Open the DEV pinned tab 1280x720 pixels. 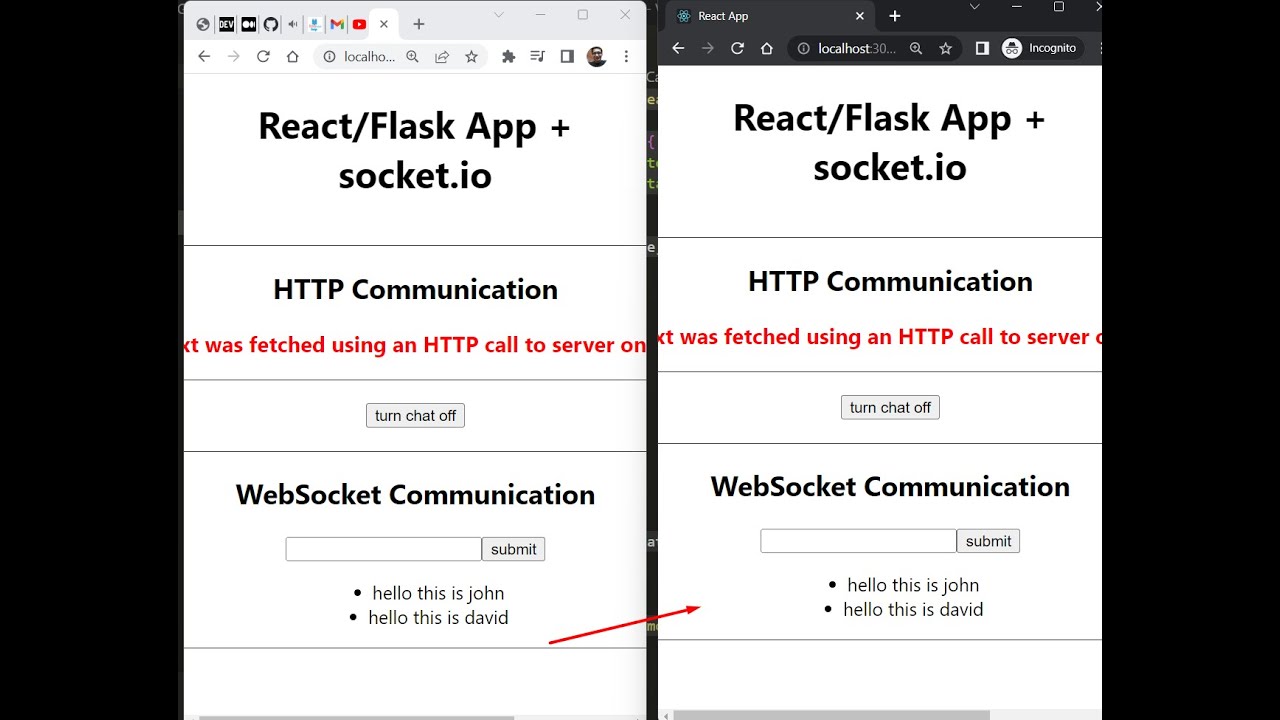227,24
